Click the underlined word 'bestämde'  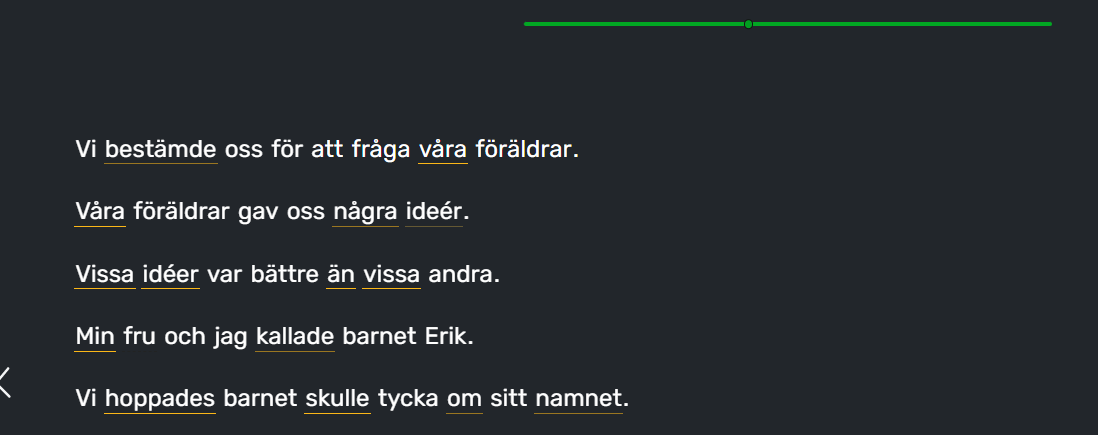[x=160, y=150]
